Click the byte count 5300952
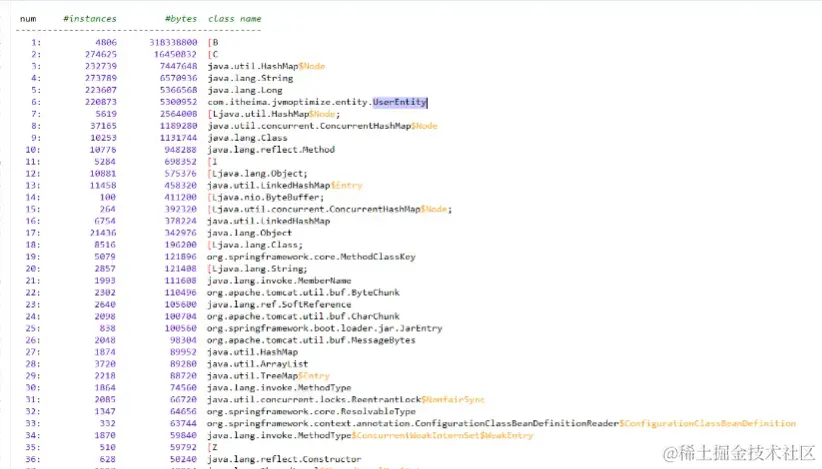Screen dimensions: 822x469 click(179, 102)
